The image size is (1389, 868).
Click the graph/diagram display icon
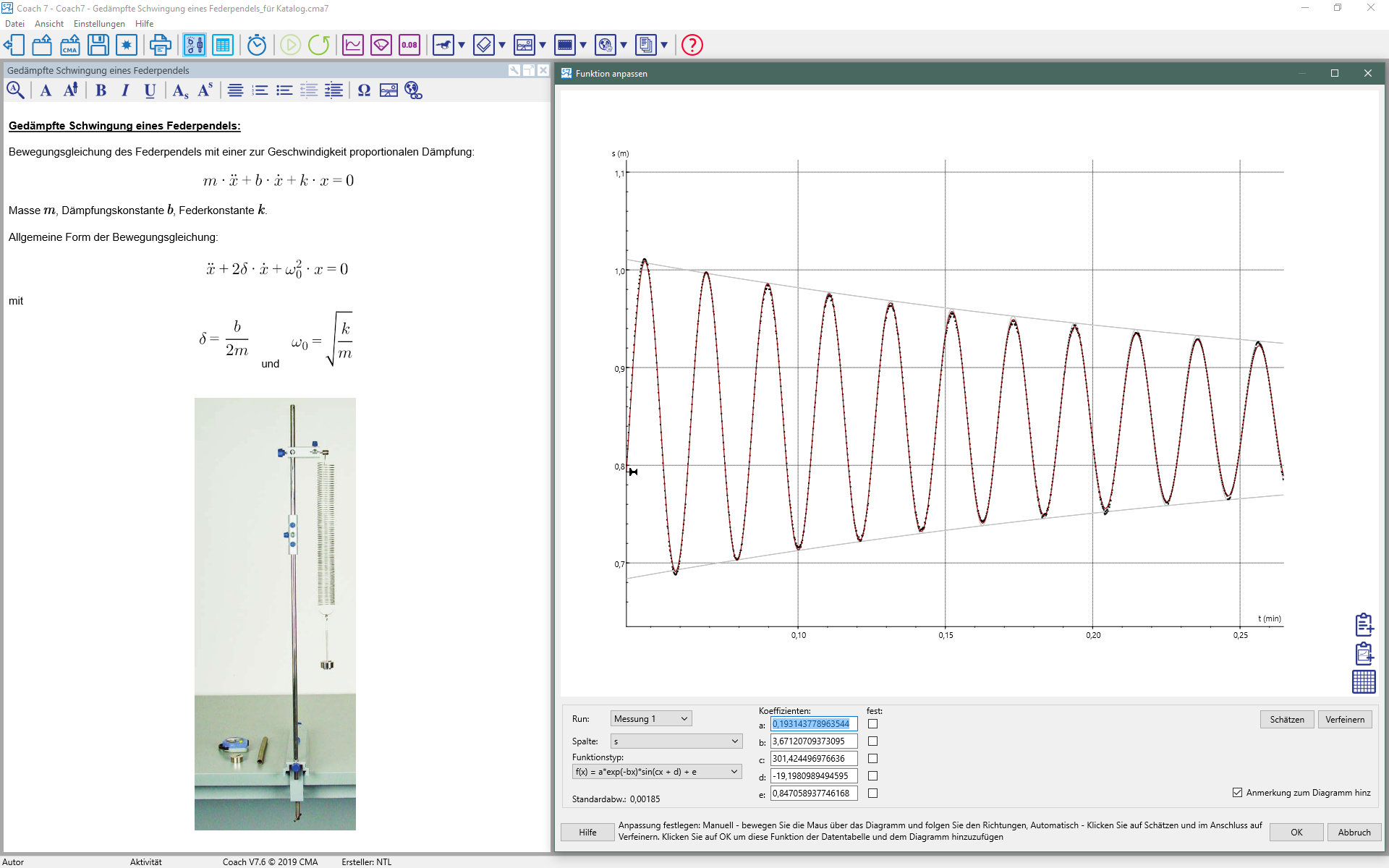(x=354, y=44)
